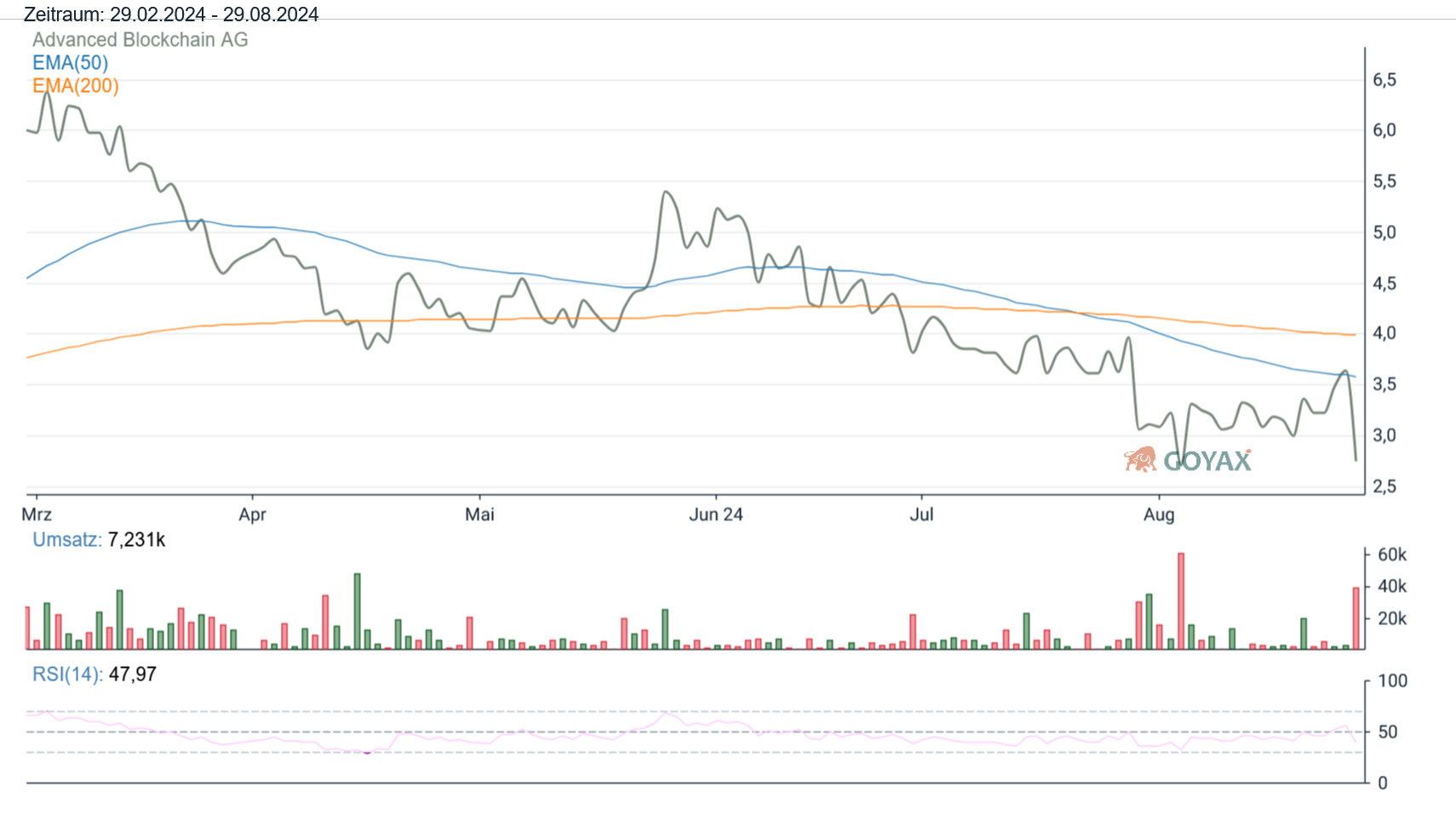The height and width of the screenshot is (833, 1456).
Task: Click the tallest red volume bar in August
Action: 1181,601
